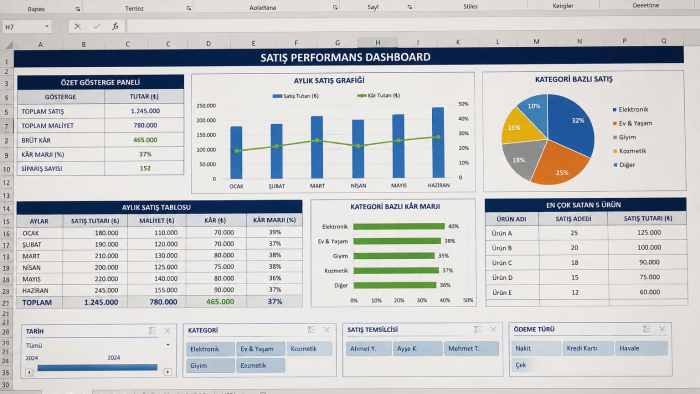Clear the filter on the SATIŞ TEMSİLCİSİ slicer
The height and width of the screenshot is (394, 700).
tap(493, 329)
